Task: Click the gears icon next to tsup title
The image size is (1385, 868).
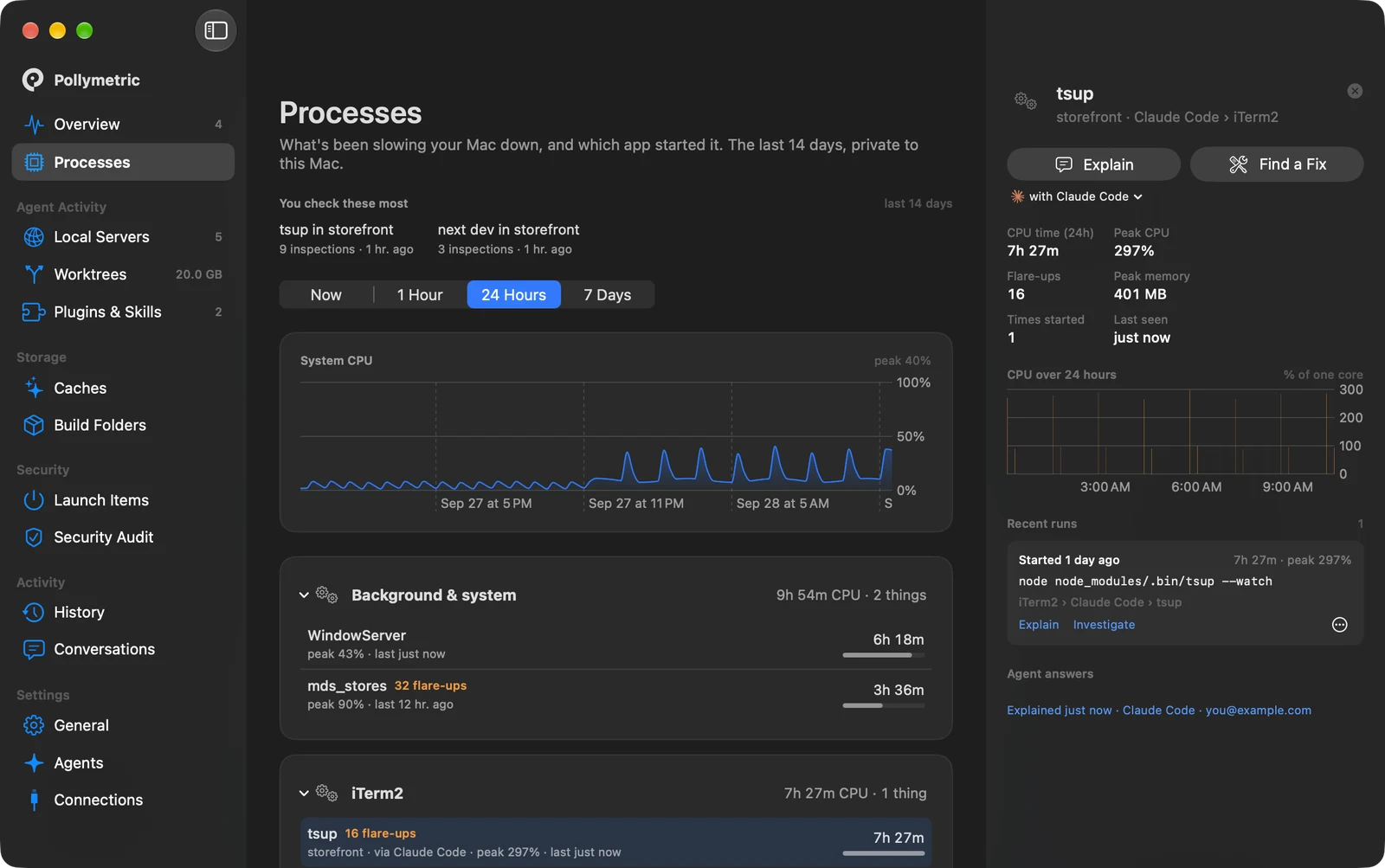Action: tap(1026, 101)
